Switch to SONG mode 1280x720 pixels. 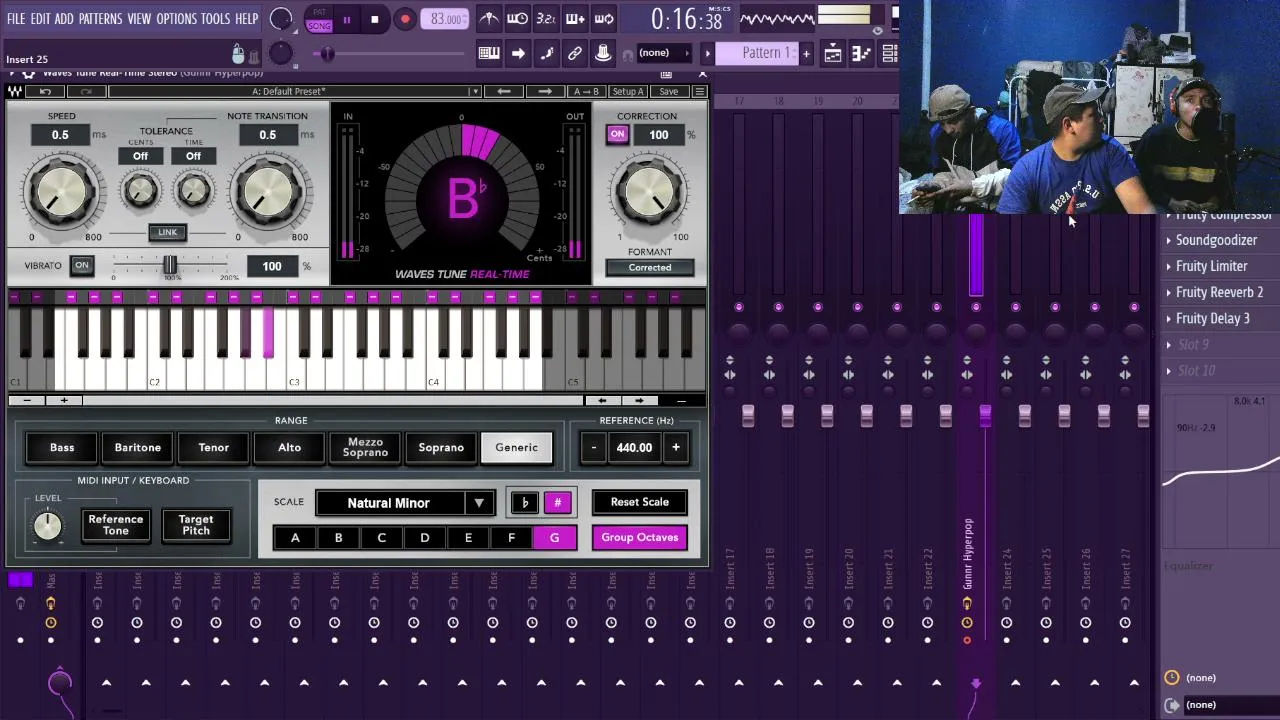319,25
